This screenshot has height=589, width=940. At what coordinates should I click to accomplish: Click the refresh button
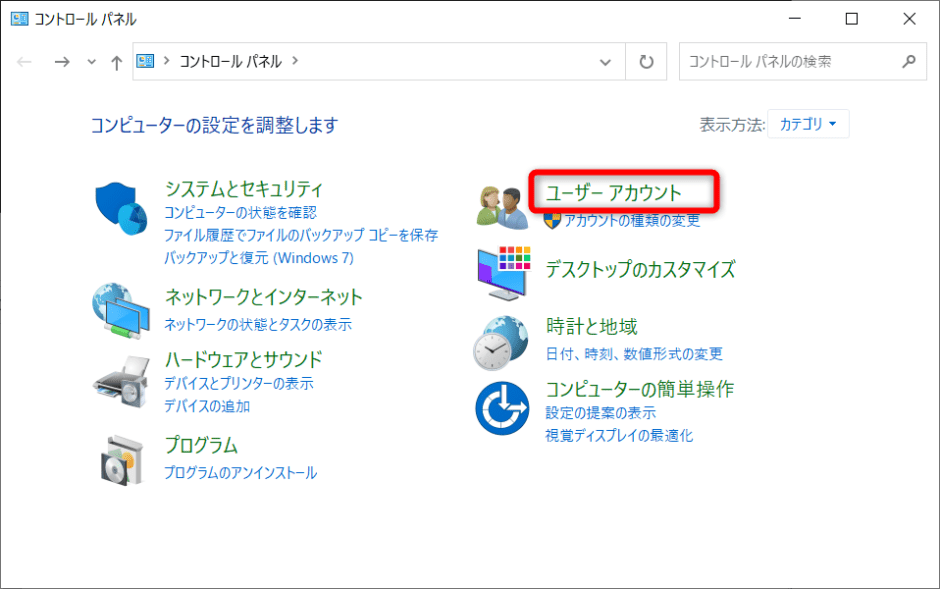[645, 61]
